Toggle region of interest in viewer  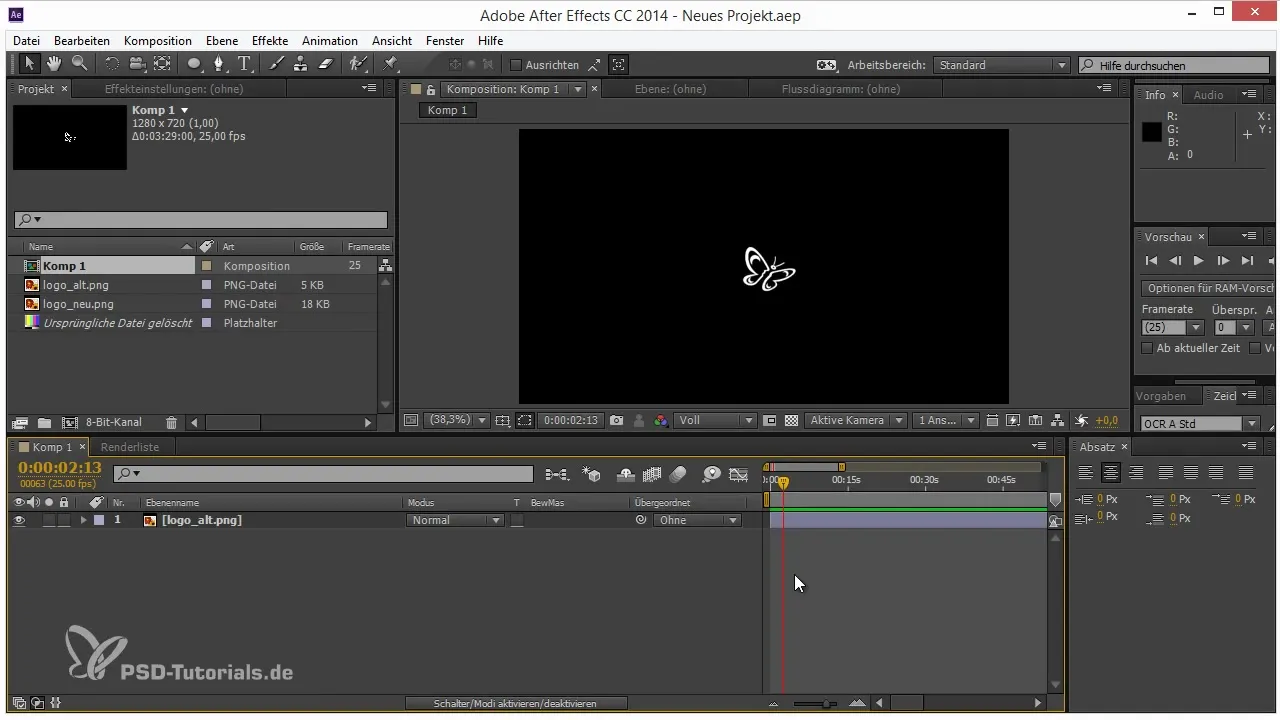(x=525, y=421)
